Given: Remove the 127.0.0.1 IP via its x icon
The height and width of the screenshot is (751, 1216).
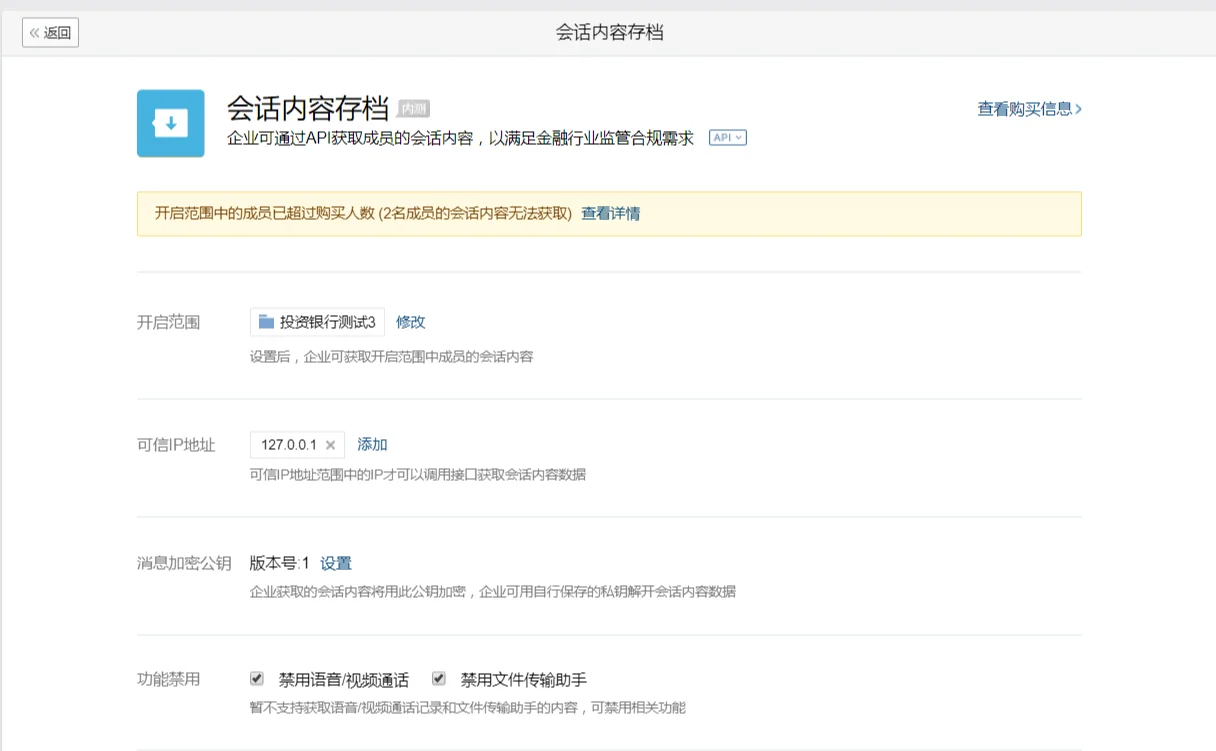Looking at the screenshot, I should pyautogui.click(x=330, y=445).
